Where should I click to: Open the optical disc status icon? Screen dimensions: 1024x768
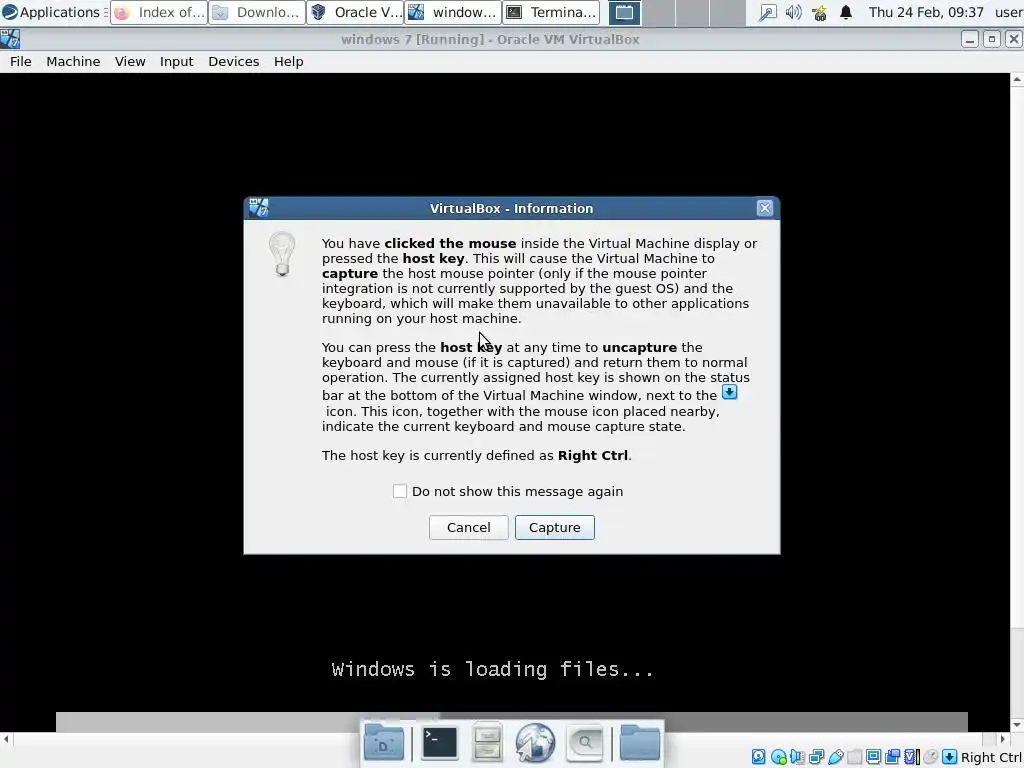click(x=778, y=757)
